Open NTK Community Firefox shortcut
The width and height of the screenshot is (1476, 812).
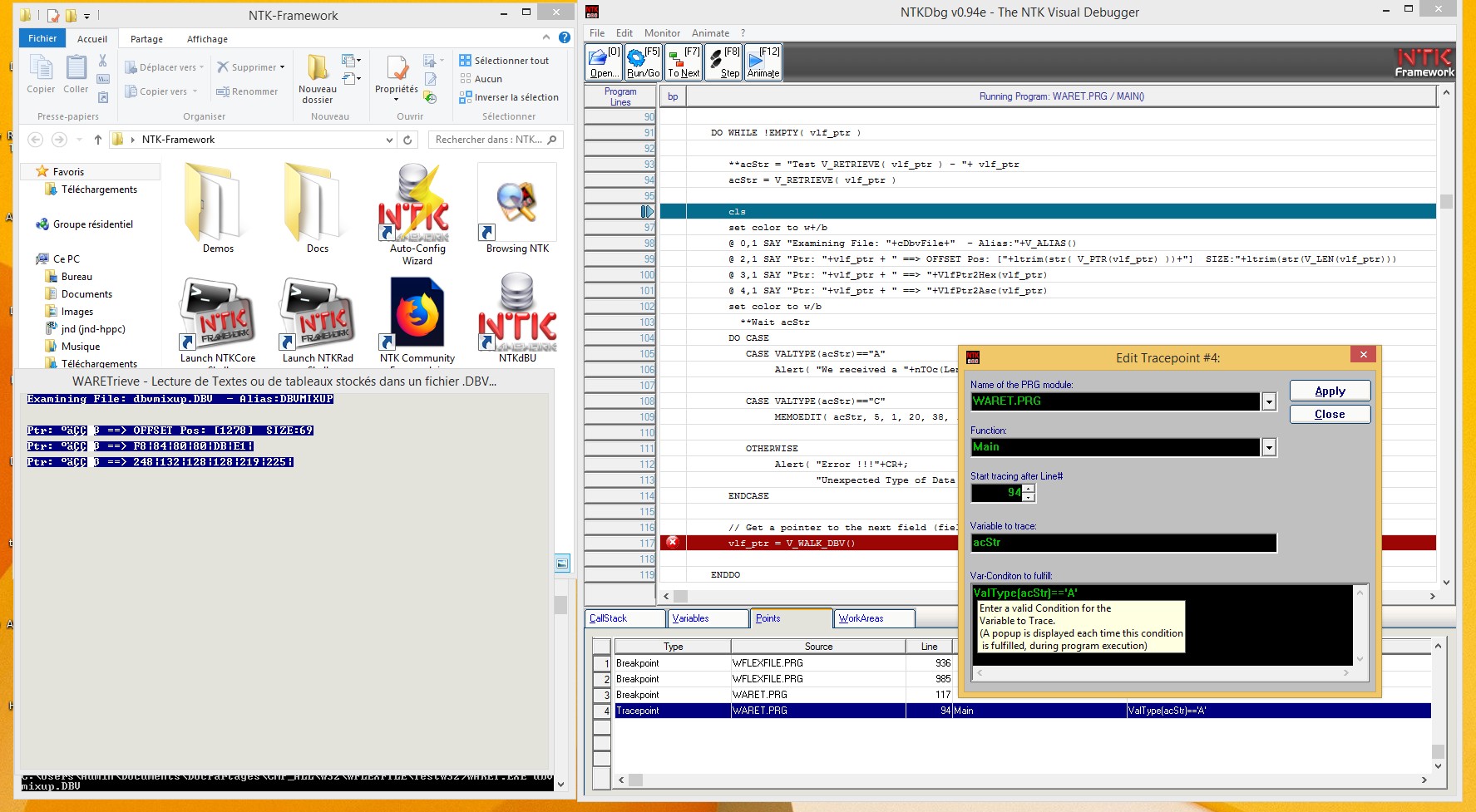417,322
